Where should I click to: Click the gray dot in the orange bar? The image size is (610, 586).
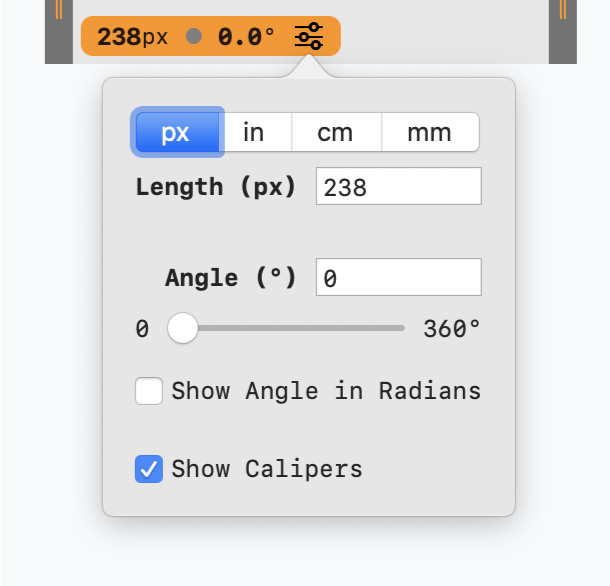pyautogui.click(x=194, y=37)
